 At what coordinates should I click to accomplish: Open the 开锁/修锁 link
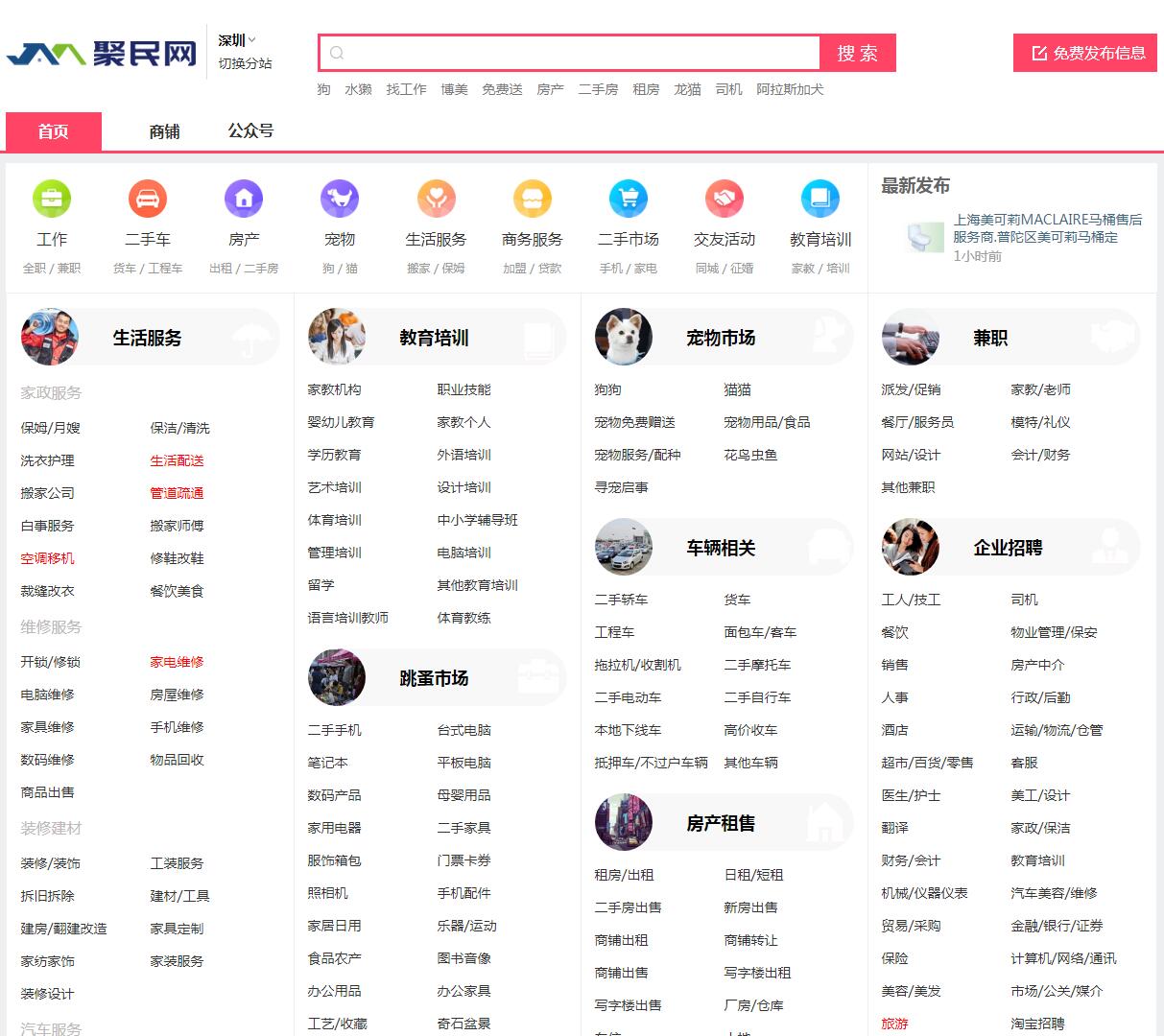51,662
